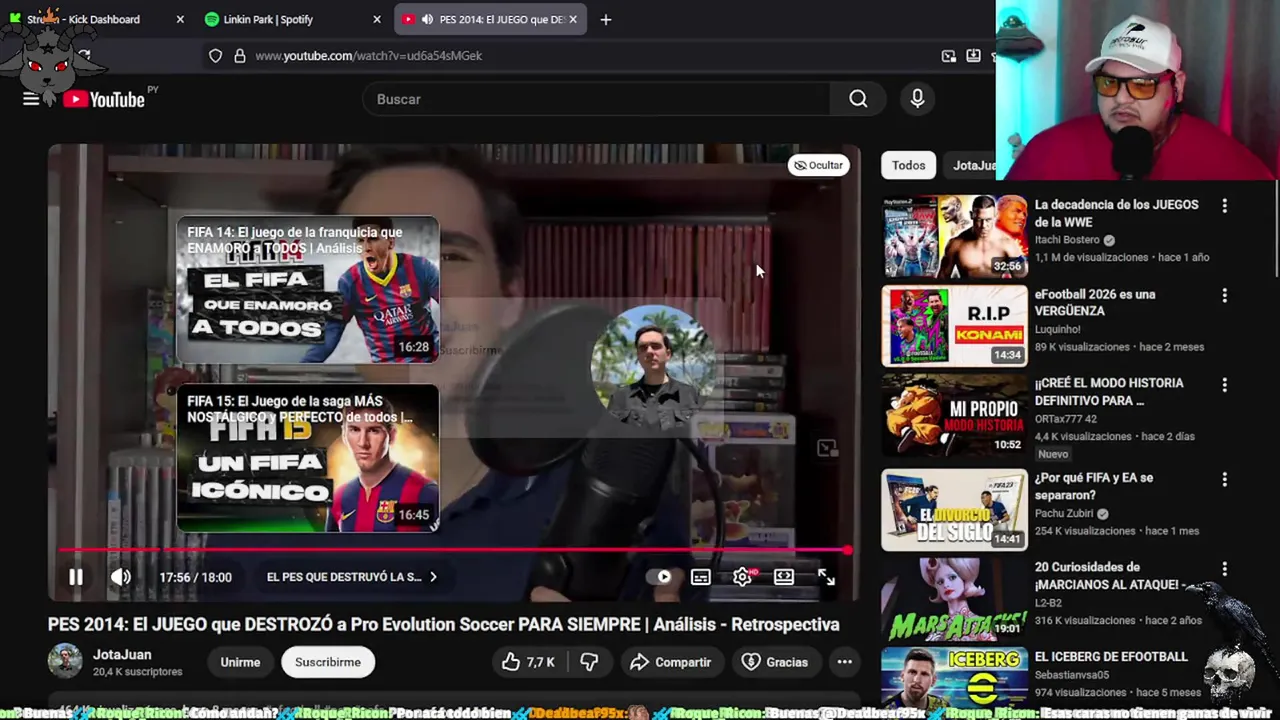Open options for CREÉ EL MODO HISTORIA video
1280x720 pixels.
pos(1224,385)
